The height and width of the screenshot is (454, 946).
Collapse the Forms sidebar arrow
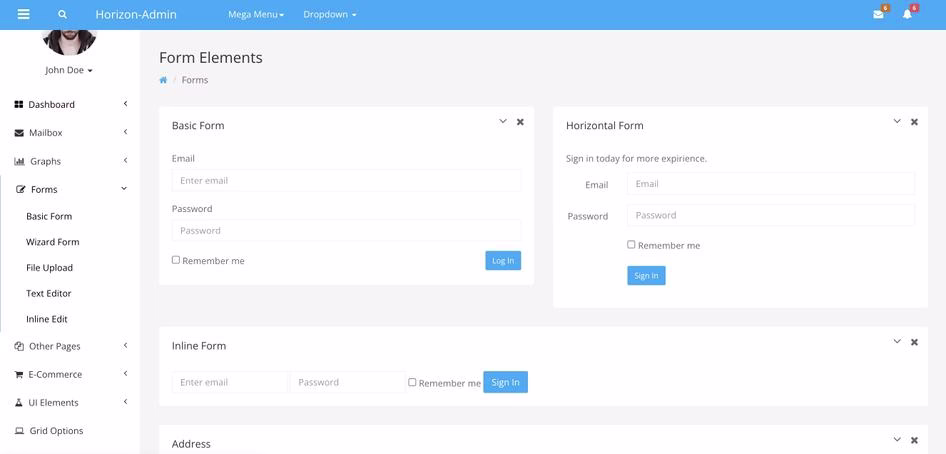pos(124,189)
